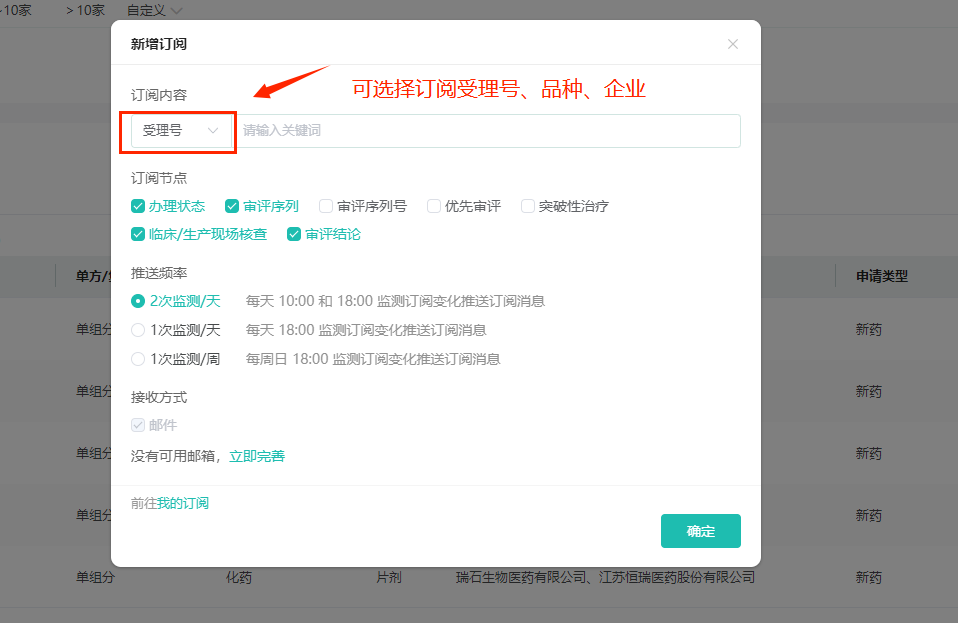This screenshot has height=623, width=958.
Task: Click the 邮件 receive method checkbox
Action: [x=138, y=425]
